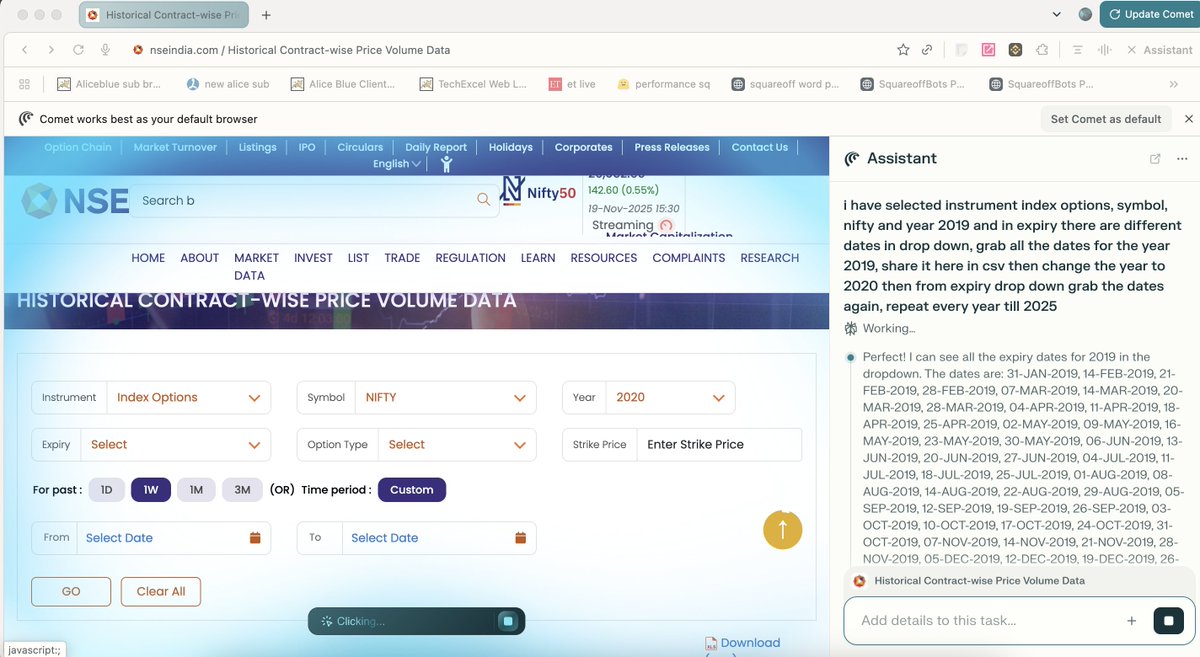1200x657 pixels.
Task: Select the 3M past period option
Action: [x=242, y=490]
